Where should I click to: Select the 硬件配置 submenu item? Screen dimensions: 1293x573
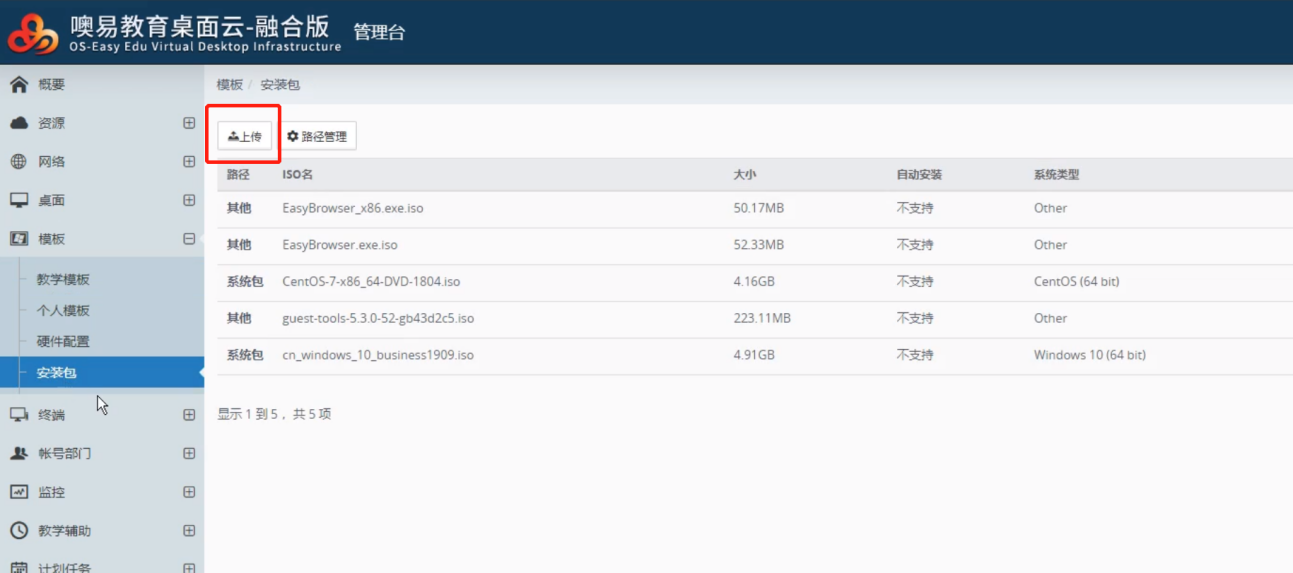click(x=63, y=342)
